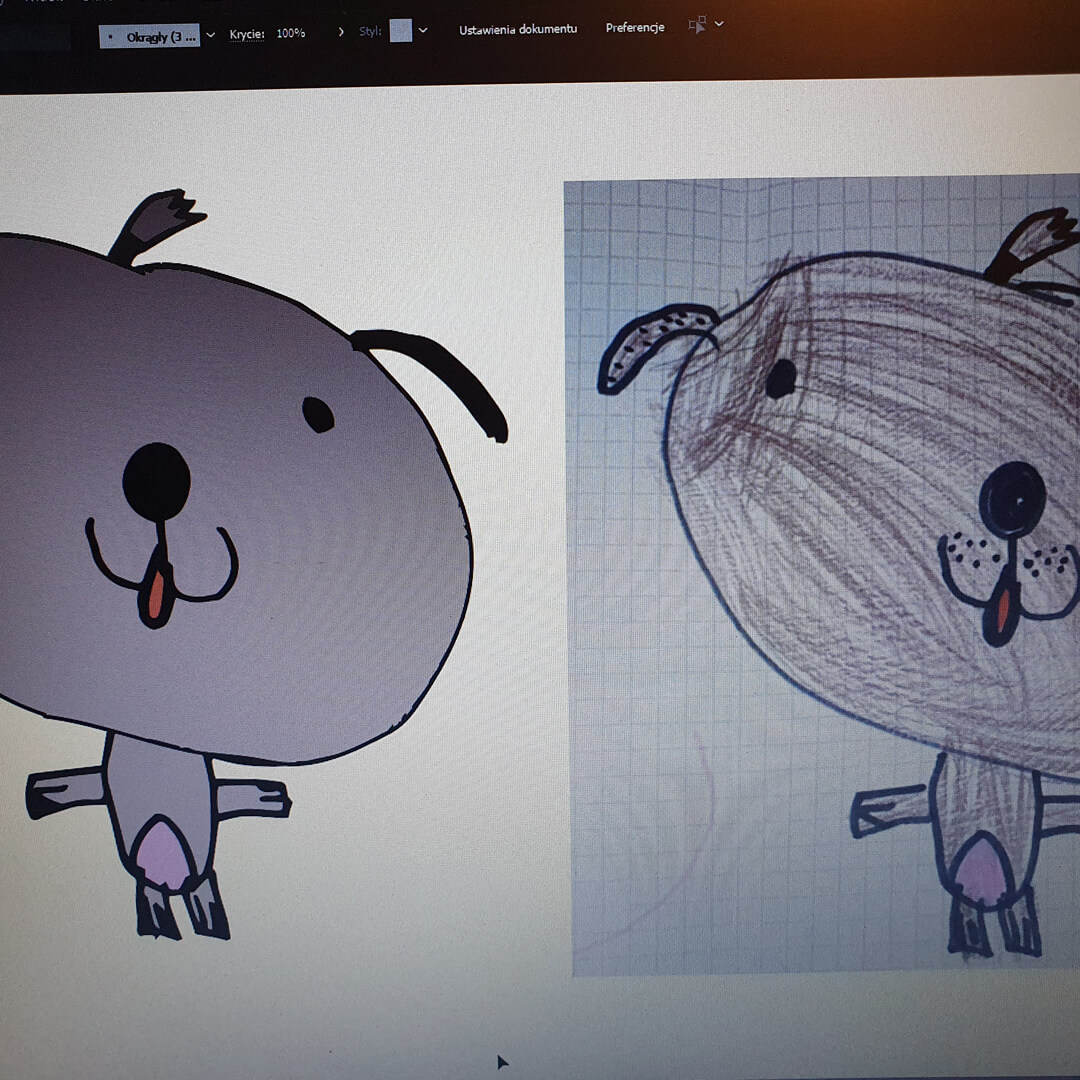The image size is (1080, 1080).
Task: Select the vector dog's orange tongue
Action: [x=156, y=597]
